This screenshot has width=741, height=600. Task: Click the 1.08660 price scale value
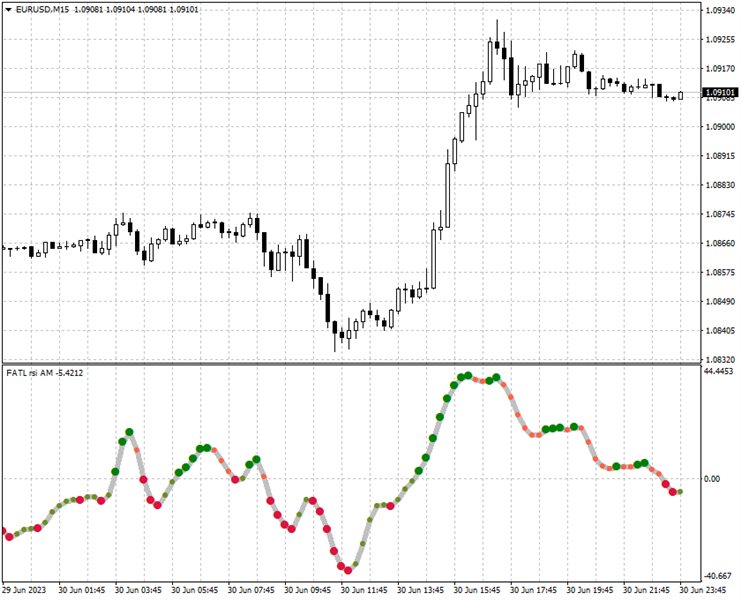[x=720, y=243]
